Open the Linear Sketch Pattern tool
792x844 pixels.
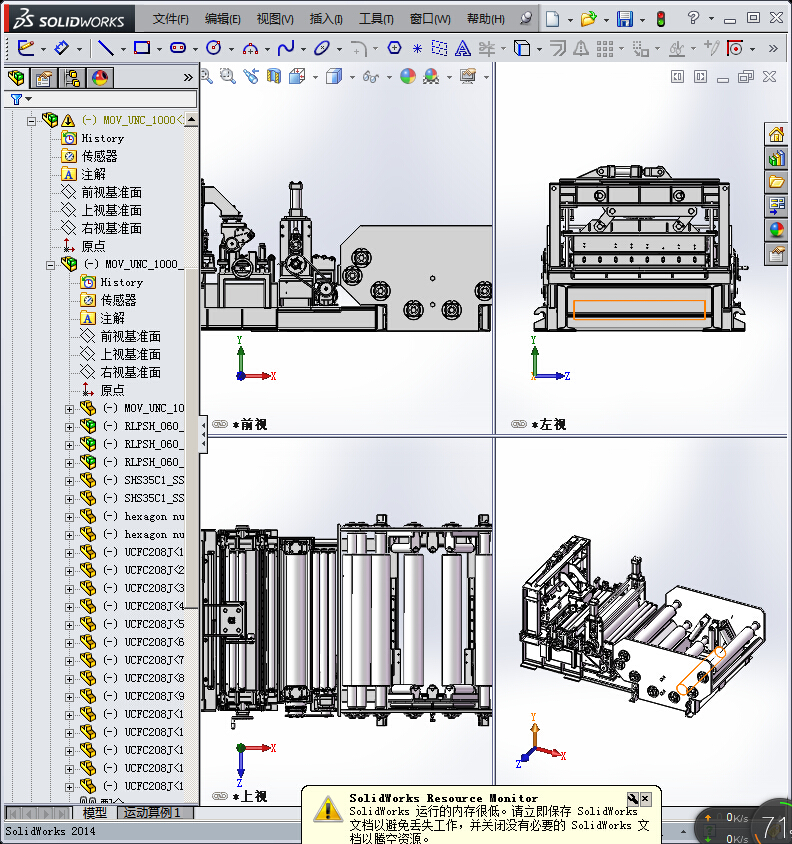tap(605, 48)
